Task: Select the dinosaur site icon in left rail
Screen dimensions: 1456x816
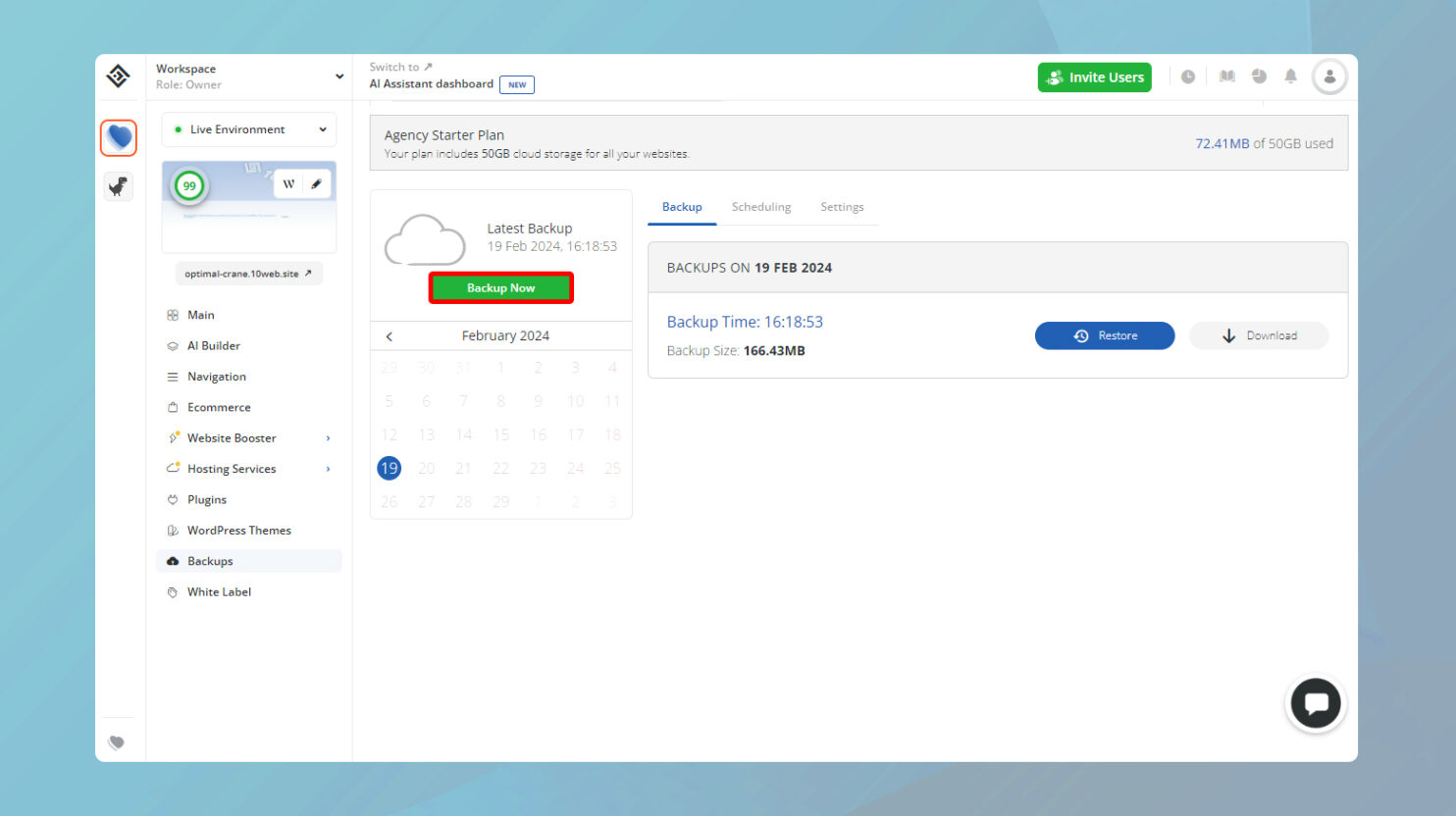Action: point(119,186)
